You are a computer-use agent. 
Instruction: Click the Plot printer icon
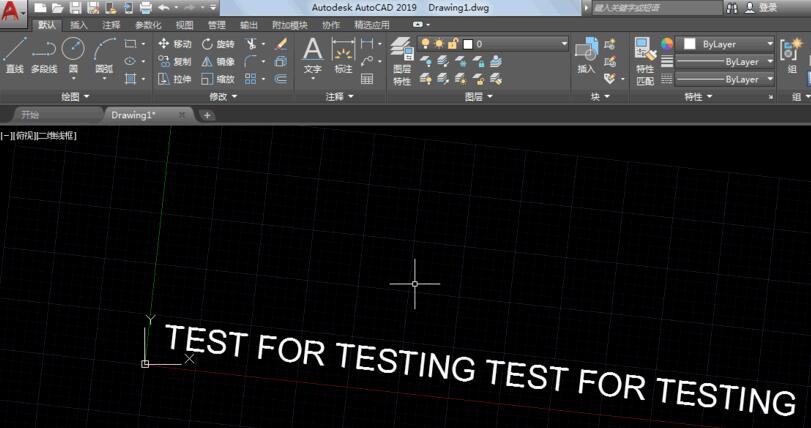(145, 8)
